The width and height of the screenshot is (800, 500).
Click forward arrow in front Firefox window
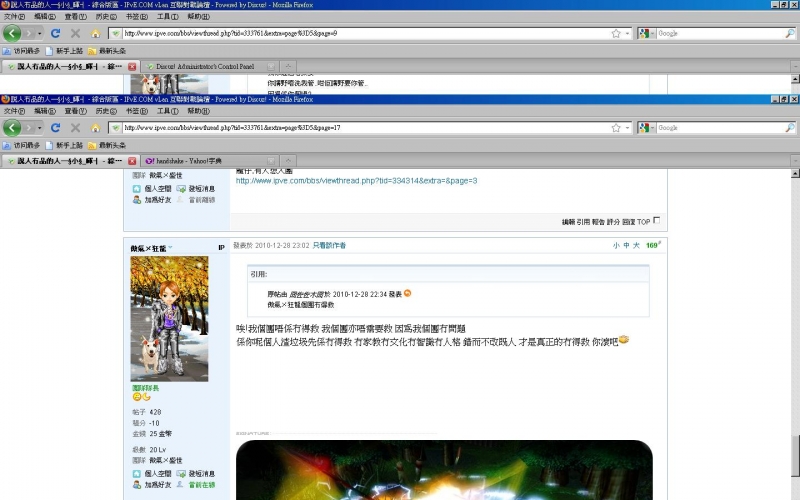tap(29, 128)
